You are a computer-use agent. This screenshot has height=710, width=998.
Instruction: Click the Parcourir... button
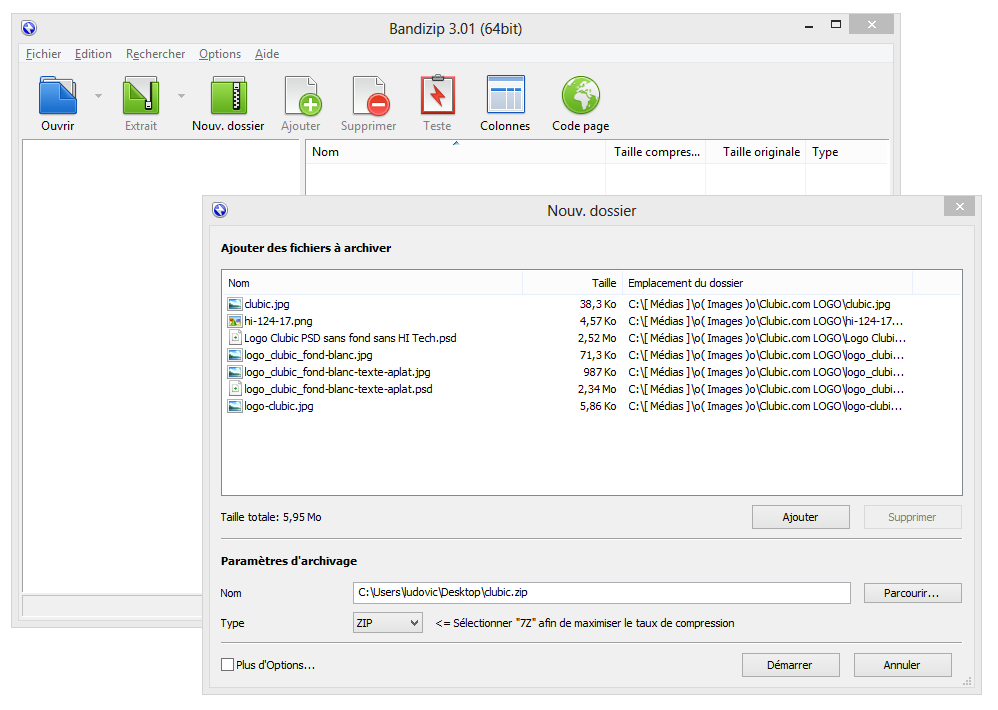tap(911, 593)
